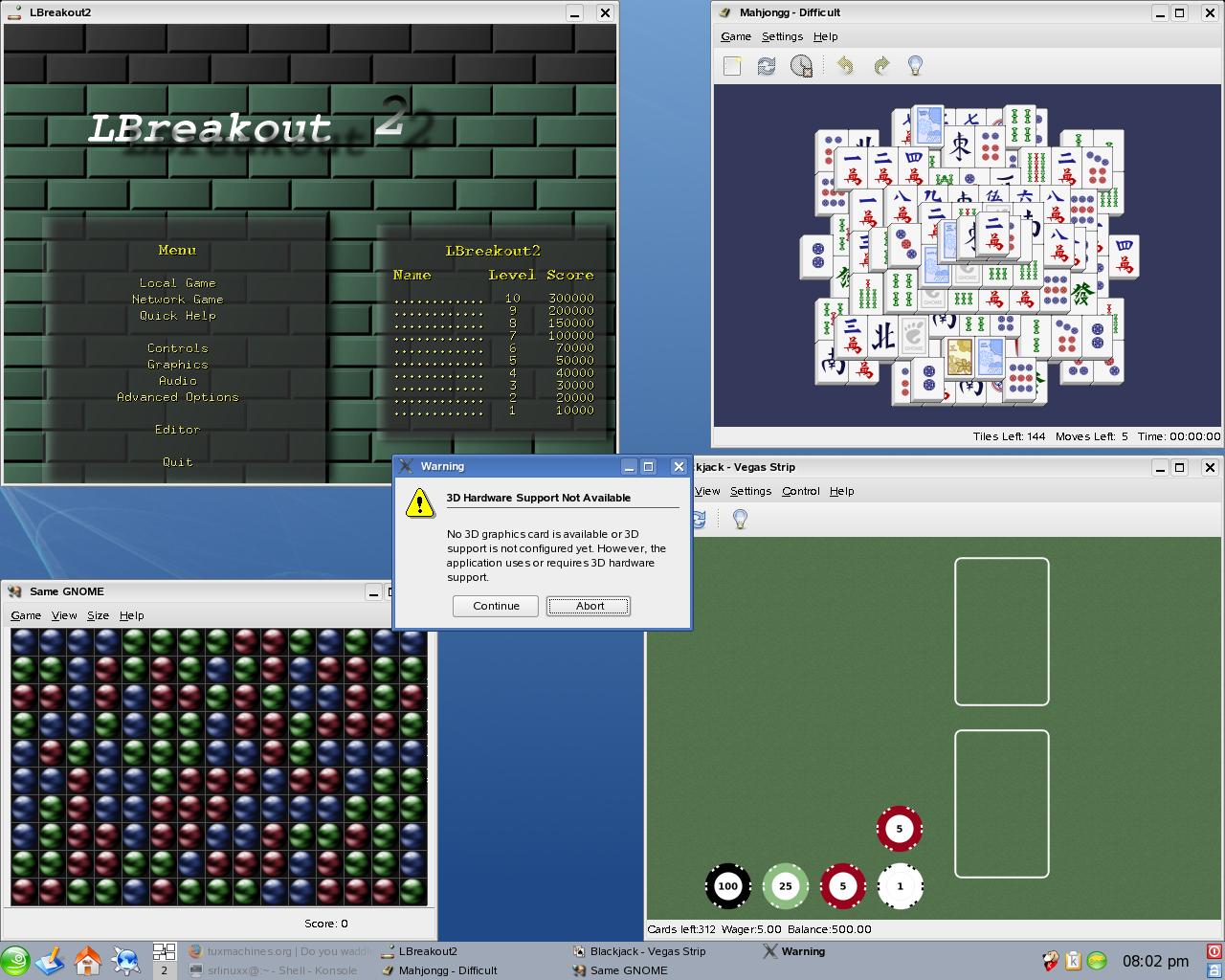Click the upper empty card slot in Blackjack
This screenshot has width=1225, height=980.
click(1001, 632)
